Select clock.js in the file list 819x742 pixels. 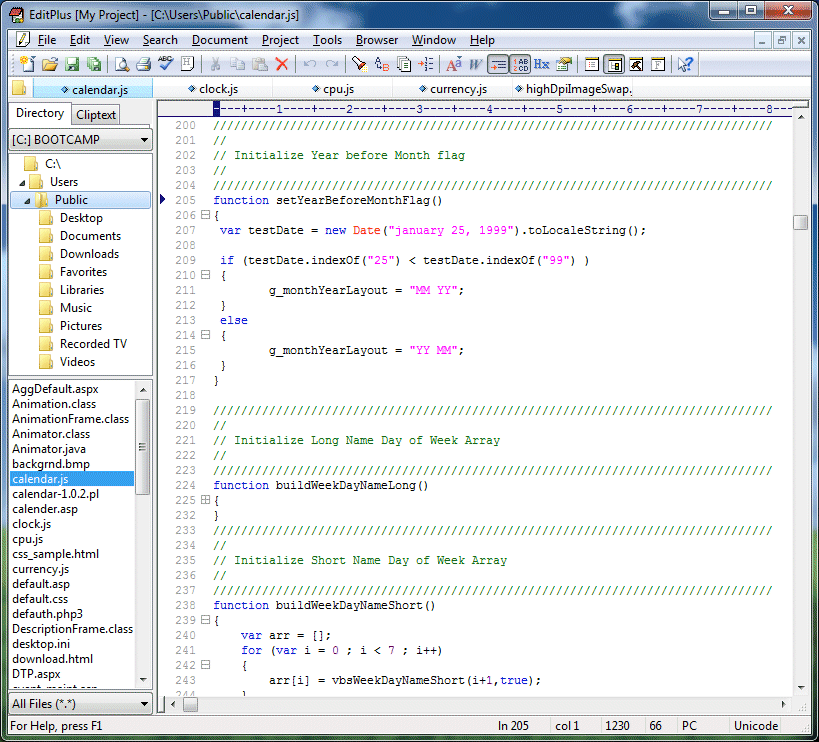pyautogui.click(x=31, y=524)
